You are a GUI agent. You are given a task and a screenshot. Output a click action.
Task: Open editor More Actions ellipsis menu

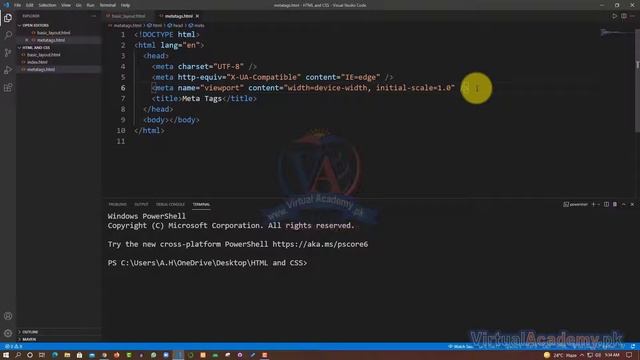point(632,16)
